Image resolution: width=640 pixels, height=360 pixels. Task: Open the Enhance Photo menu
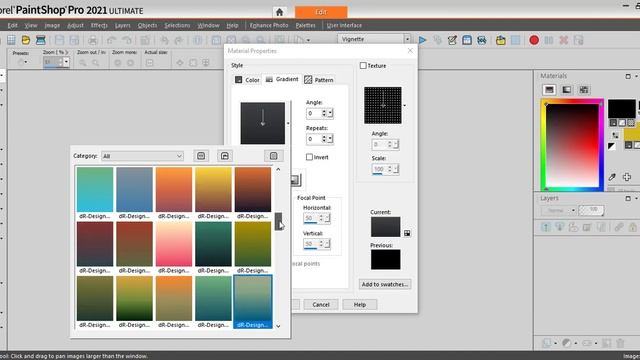click(x=269, y=25)
